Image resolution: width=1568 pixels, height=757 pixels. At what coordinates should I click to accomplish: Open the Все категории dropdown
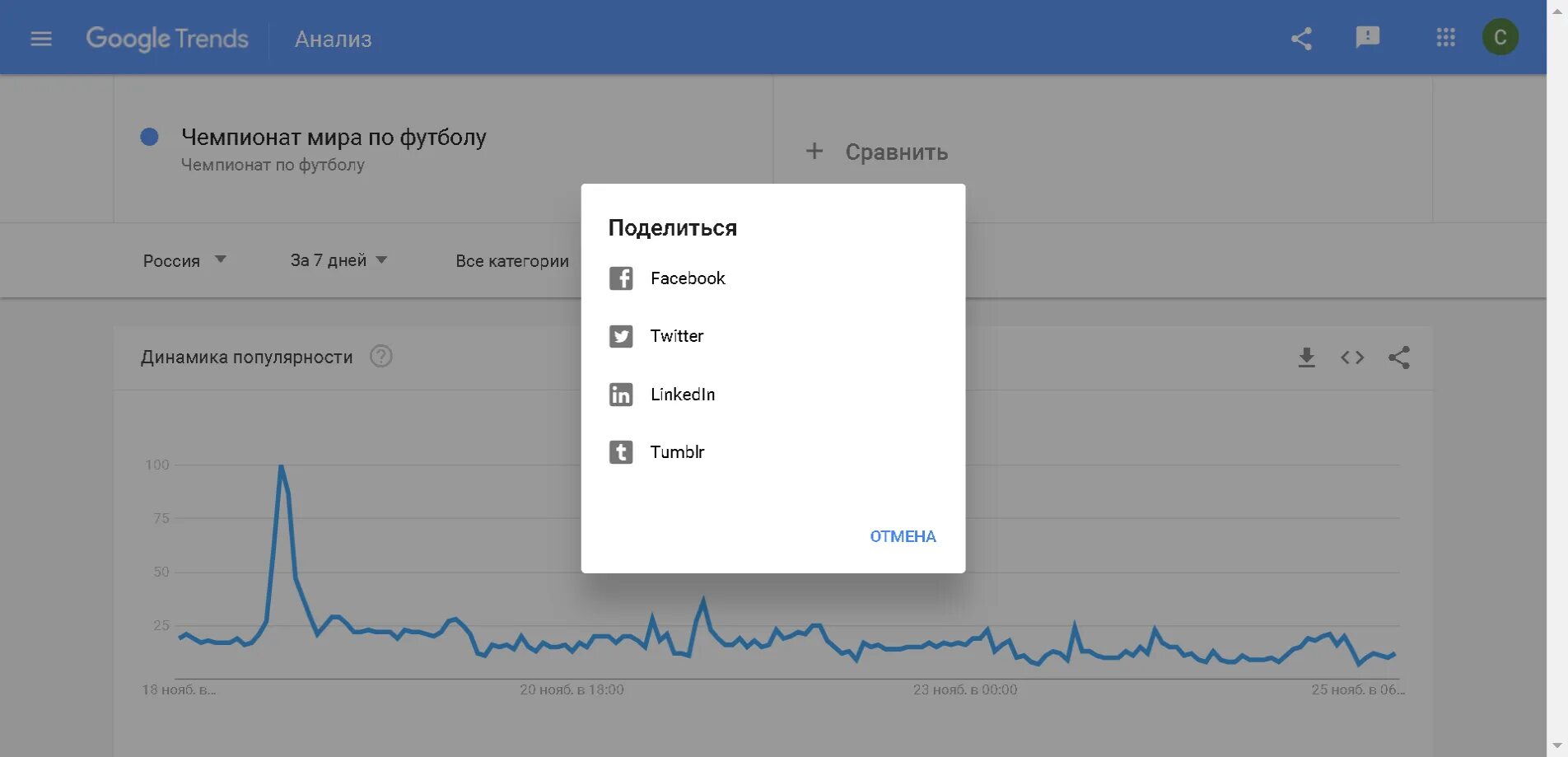coord(512,261)
